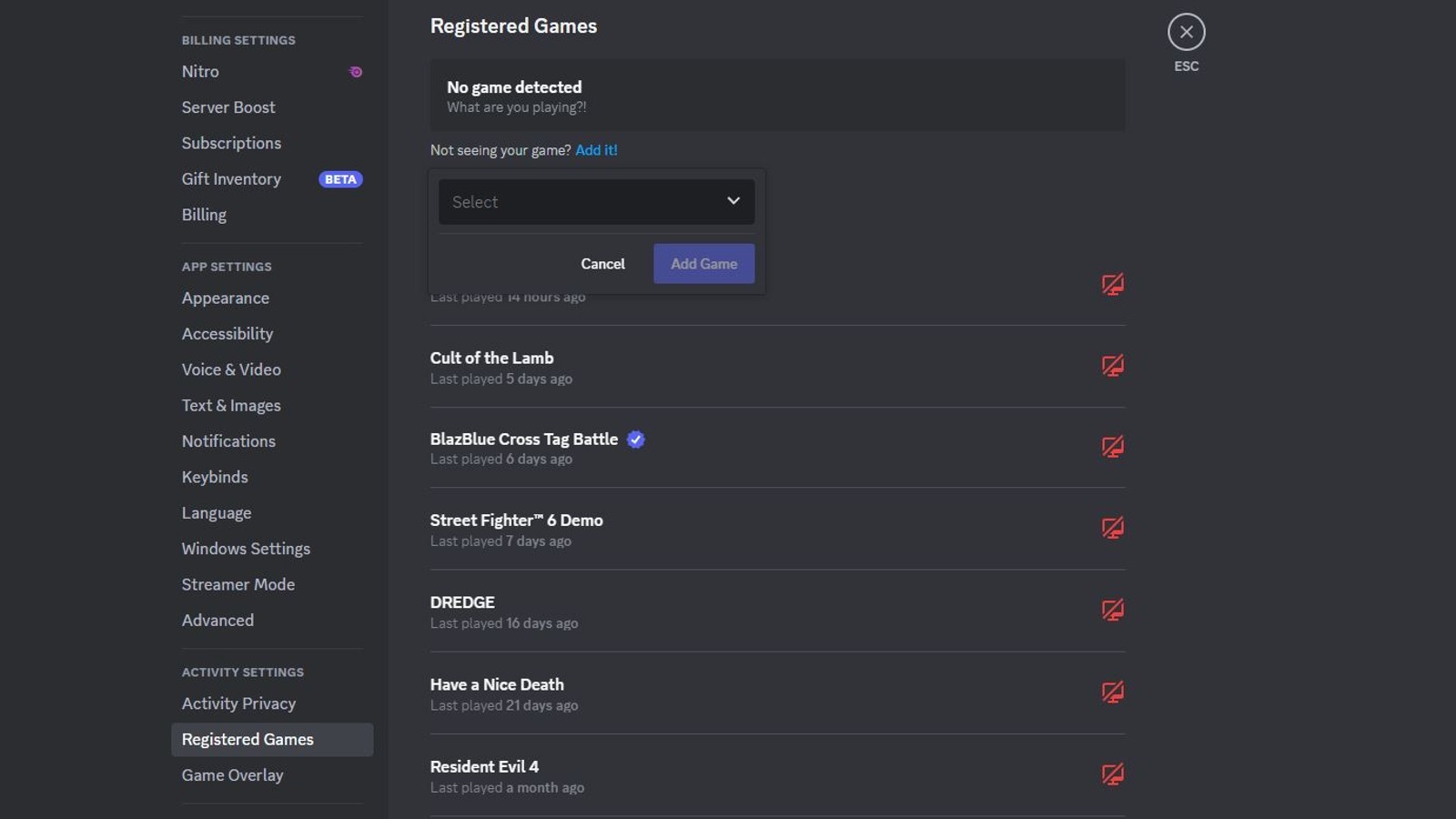Viewport: 1456px width, 819px height.
Task: Open Game Overlay settings
Action: click(x=233, y=774)
